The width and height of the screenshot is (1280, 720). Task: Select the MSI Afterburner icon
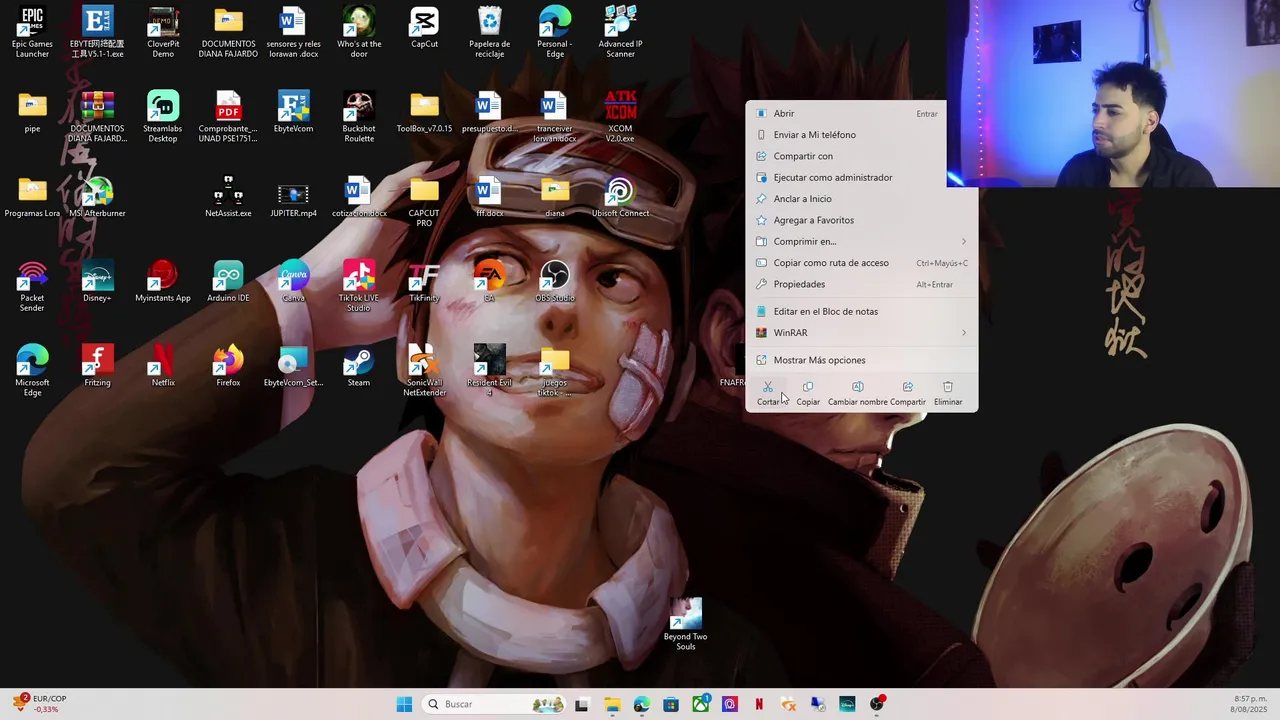tap(97, 197)
